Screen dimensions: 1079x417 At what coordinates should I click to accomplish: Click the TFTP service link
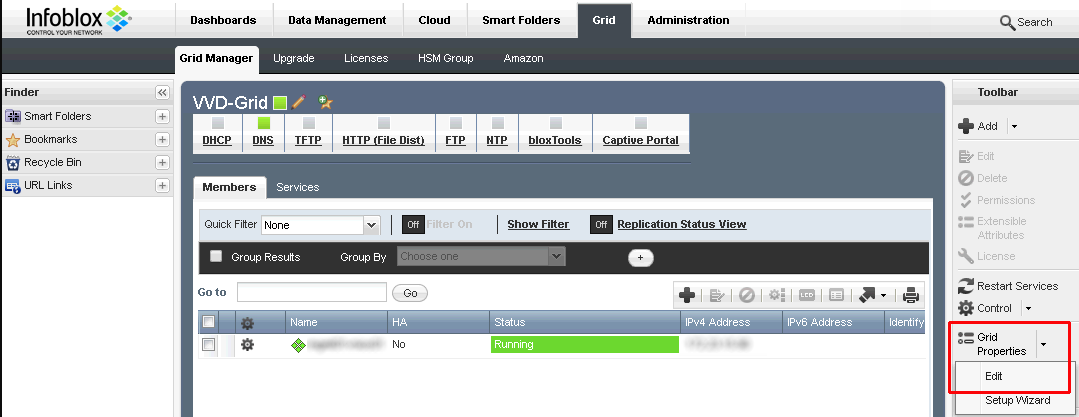tap(309, 140)
